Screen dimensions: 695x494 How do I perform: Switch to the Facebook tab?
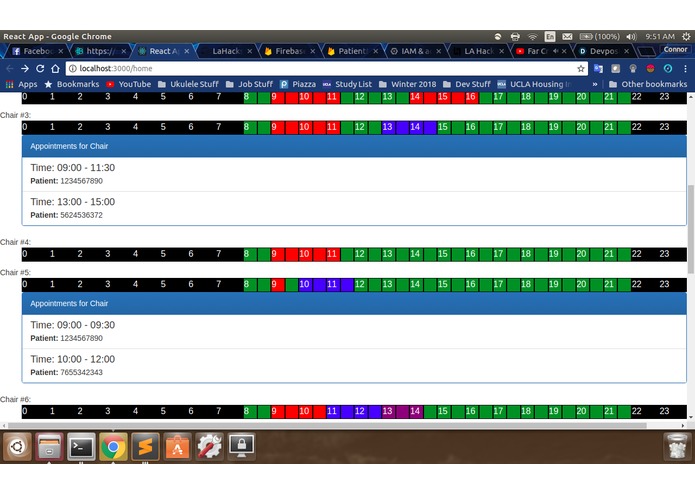37,51
